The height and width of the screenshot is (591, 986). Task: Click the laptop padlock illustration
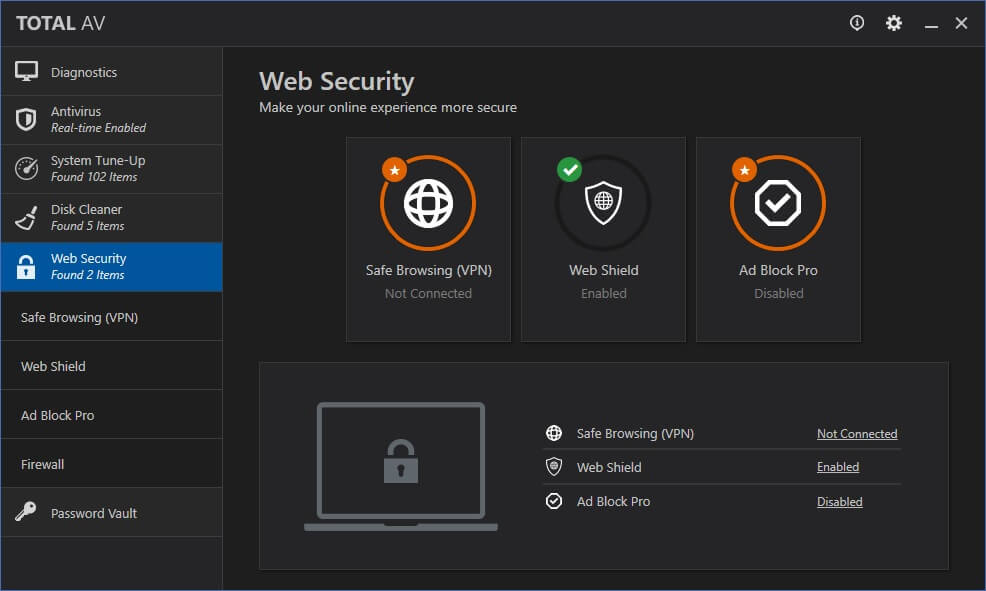tap(401, 467)
